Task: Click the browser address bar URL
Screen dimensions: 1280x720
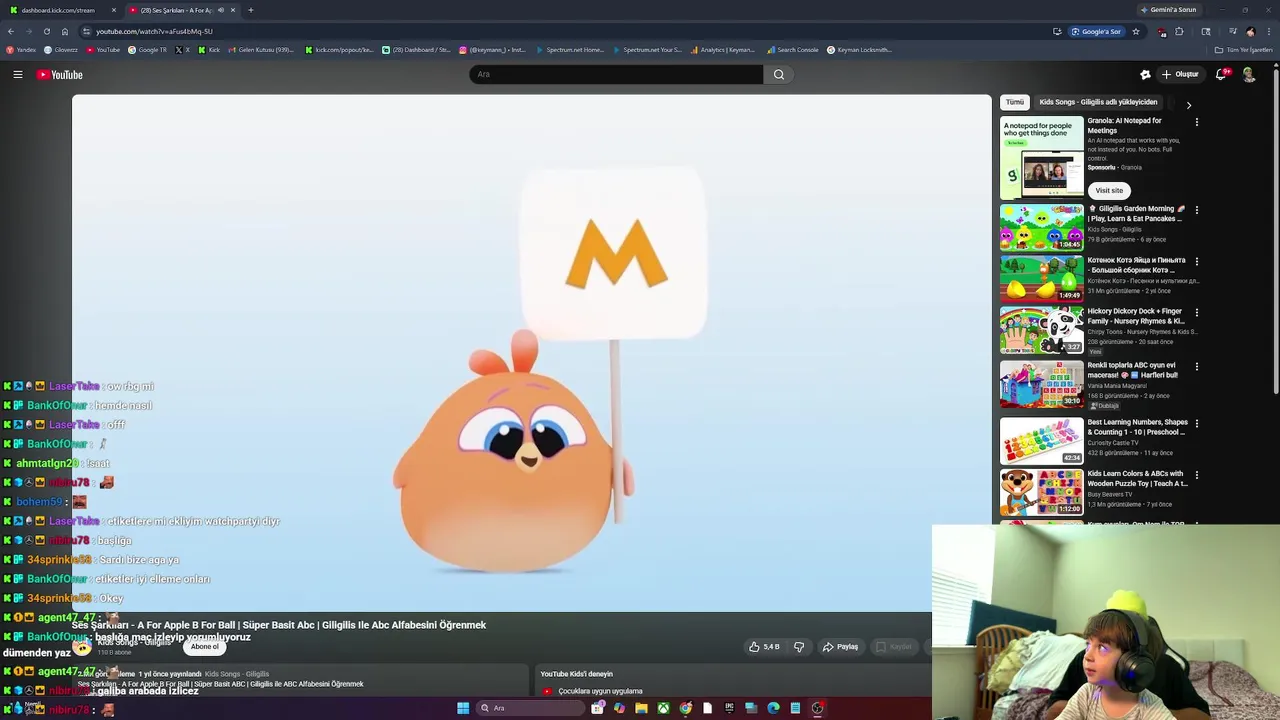Action: click(154, 31)
